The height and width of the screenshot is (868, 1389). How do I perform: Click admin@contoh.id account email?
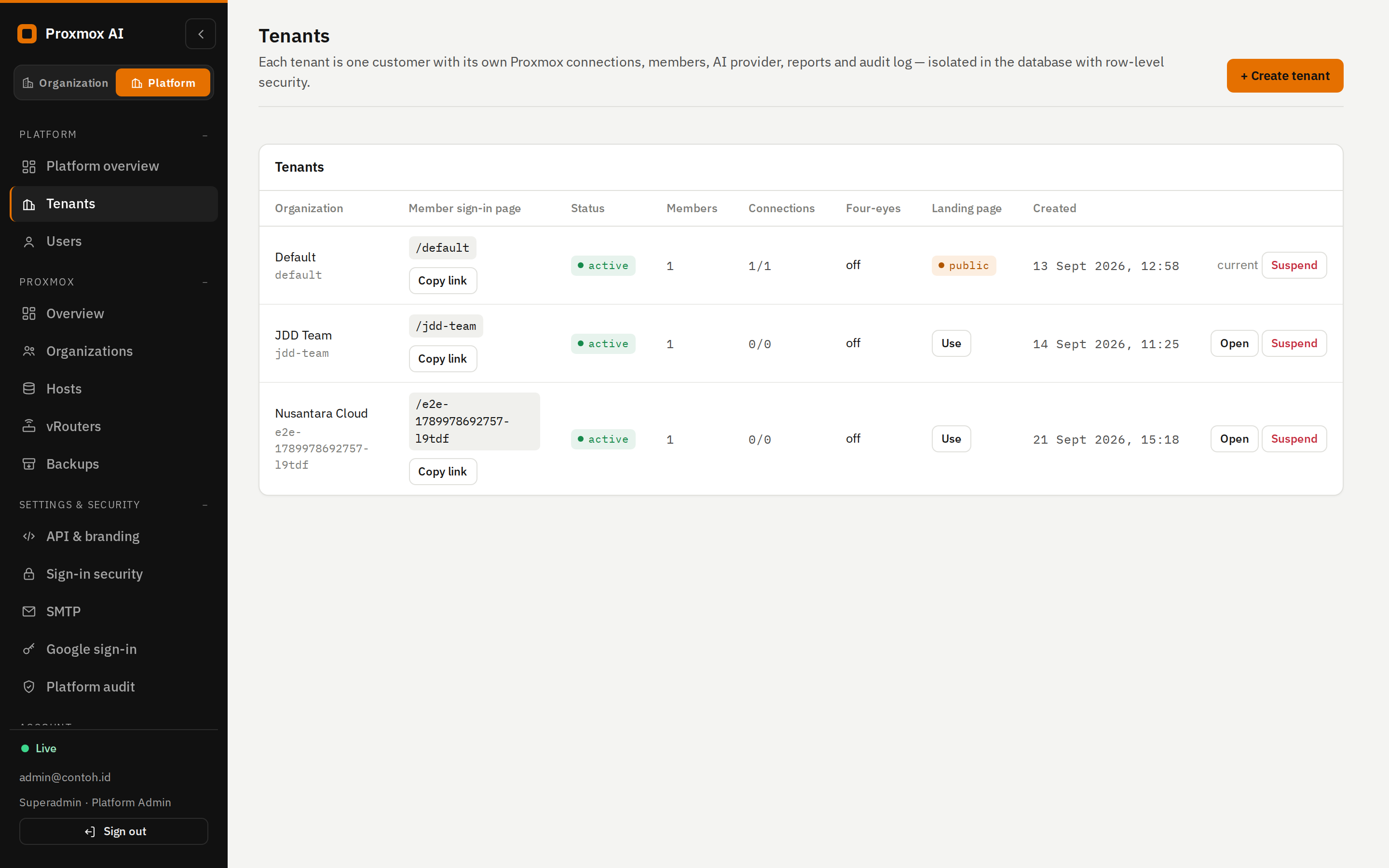(65, 777)
